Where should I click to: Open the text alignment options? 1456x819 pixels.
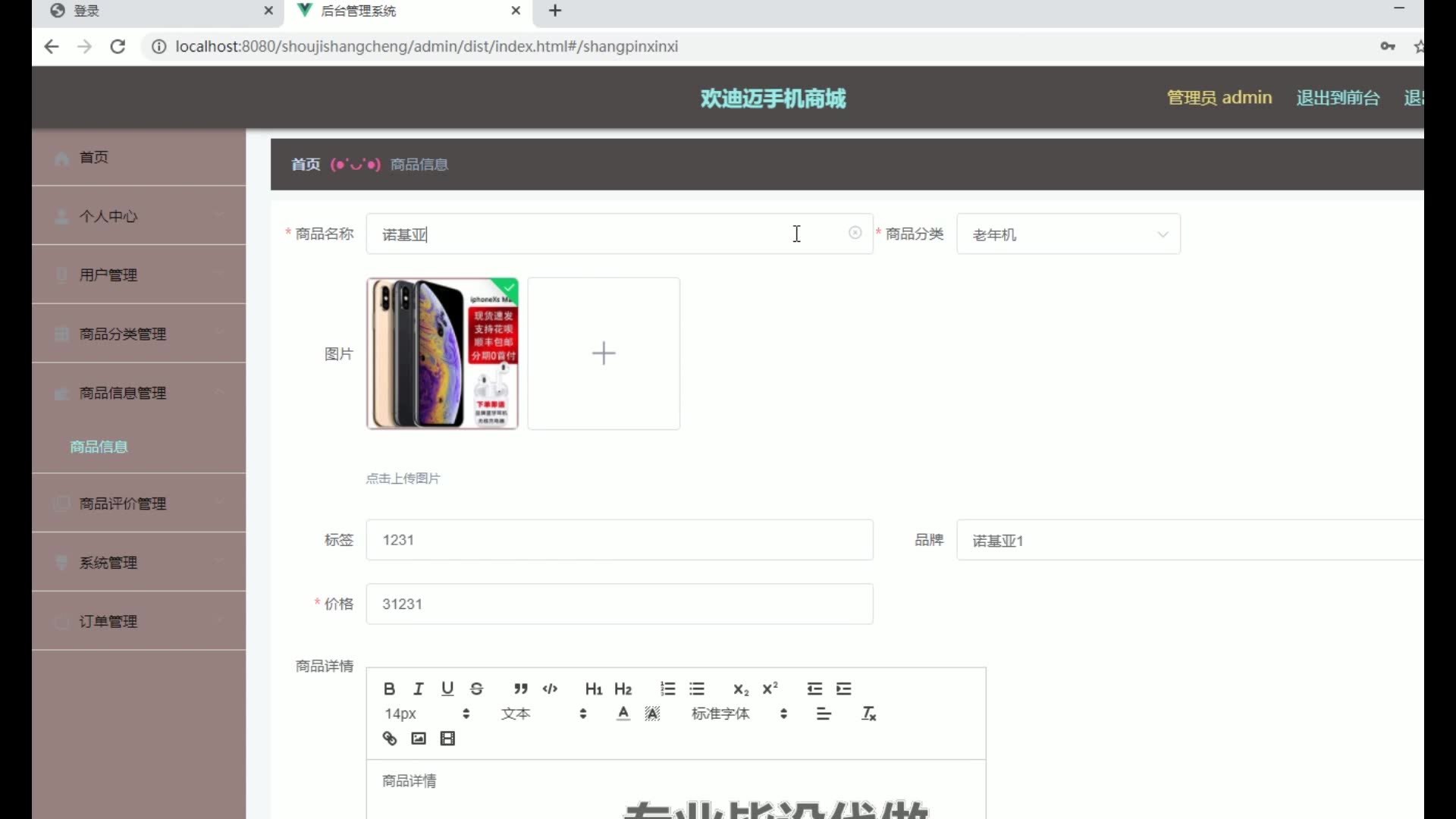pos(824,714)
